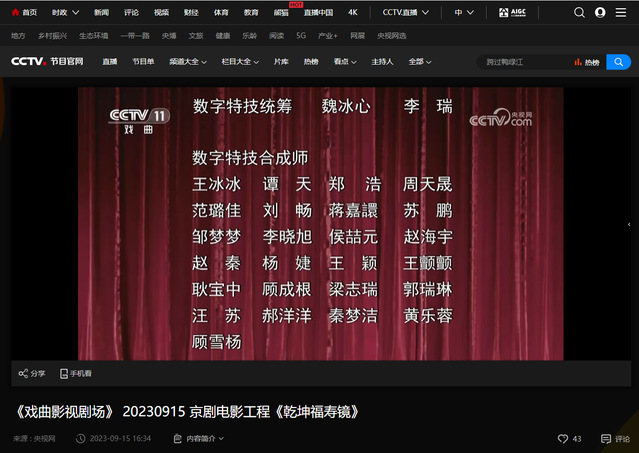The width and height of the screenshot is (639, 453).
Task: Click the share (分享) icon
Action: [23, 373]
